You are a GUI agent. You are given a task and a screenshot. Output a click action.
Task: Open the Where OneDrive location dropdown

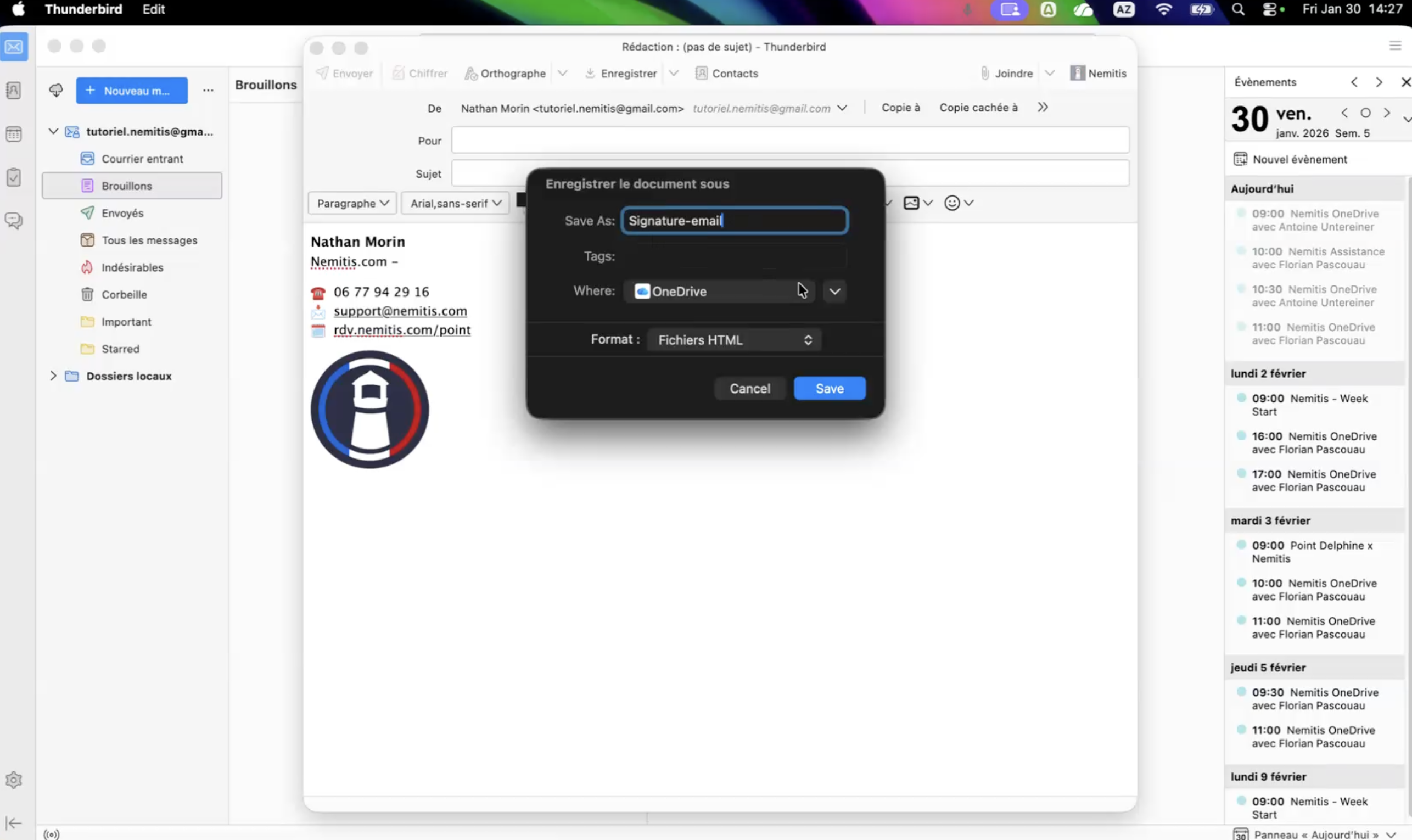coord(834,291)
